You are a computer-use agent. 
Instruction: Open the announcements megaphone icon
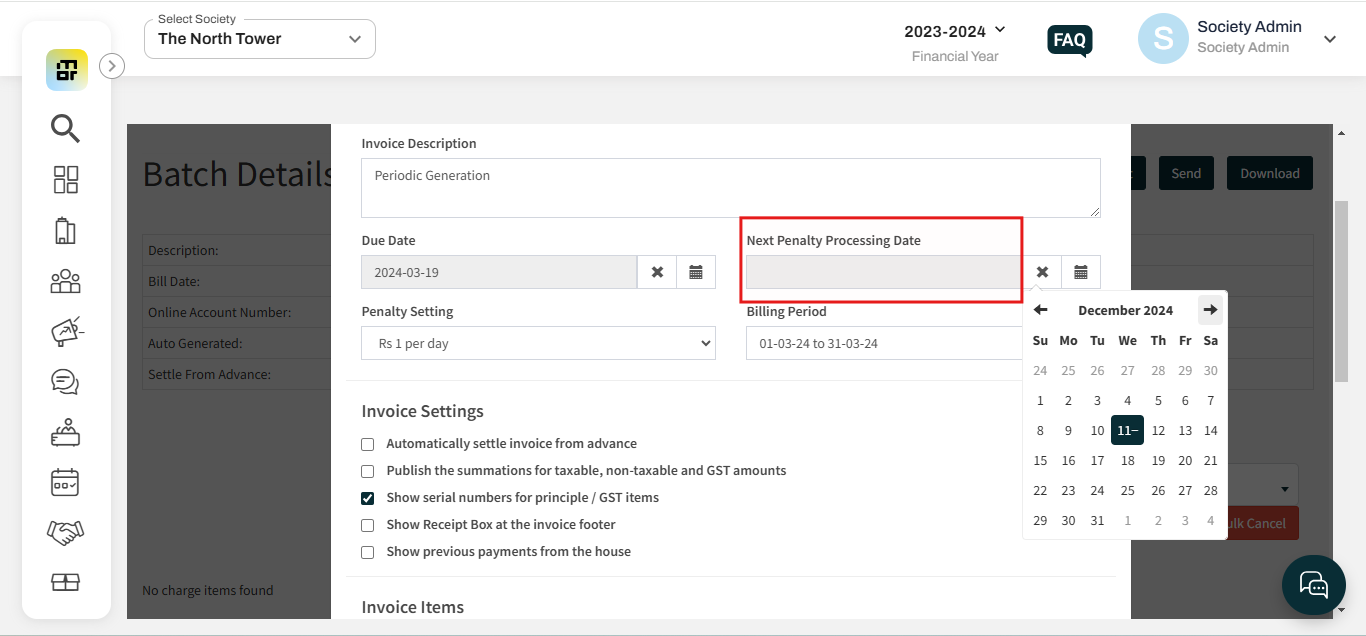point(65,331)
